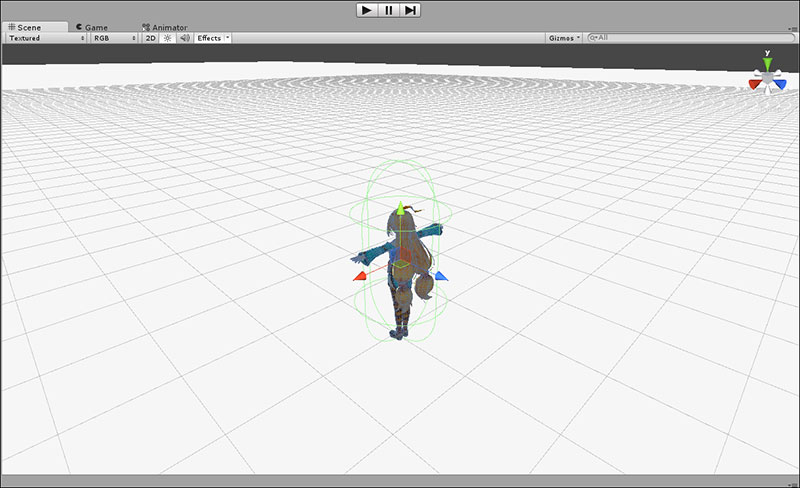The height and width of the screenshot is (488, 800).
Task: Click the gray center cube of orientation gizmo
Action: coord(768,78)
